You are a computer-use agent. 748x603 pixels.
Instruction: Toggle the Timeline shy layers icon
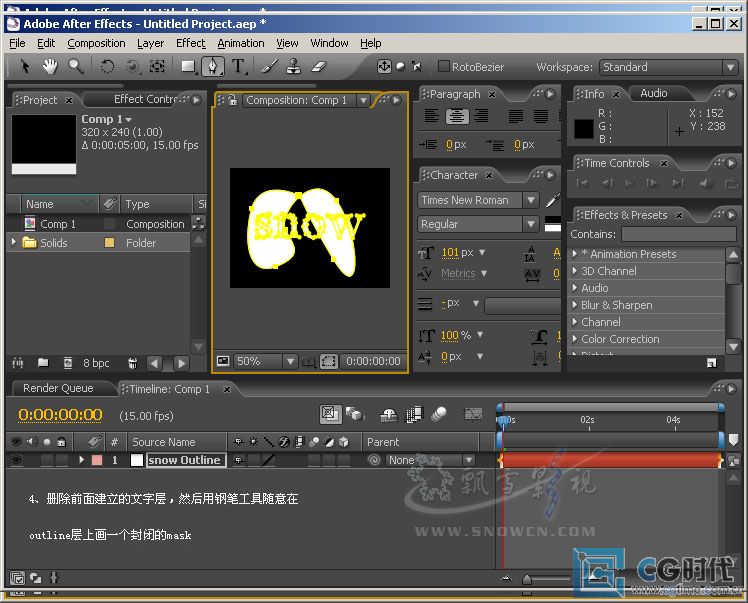389,415
